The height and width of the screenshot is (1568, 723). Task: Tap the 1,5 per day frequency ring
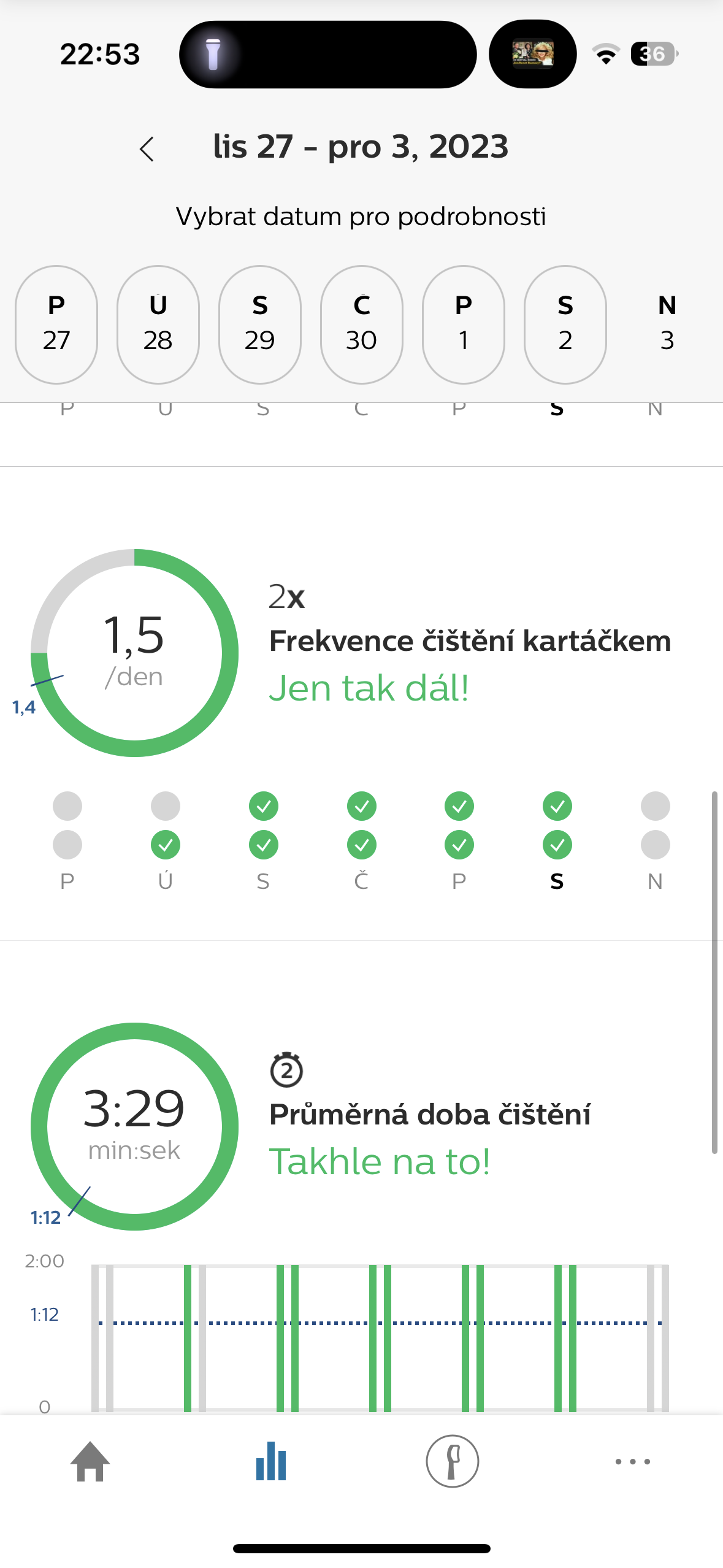[x=134, y=653]
